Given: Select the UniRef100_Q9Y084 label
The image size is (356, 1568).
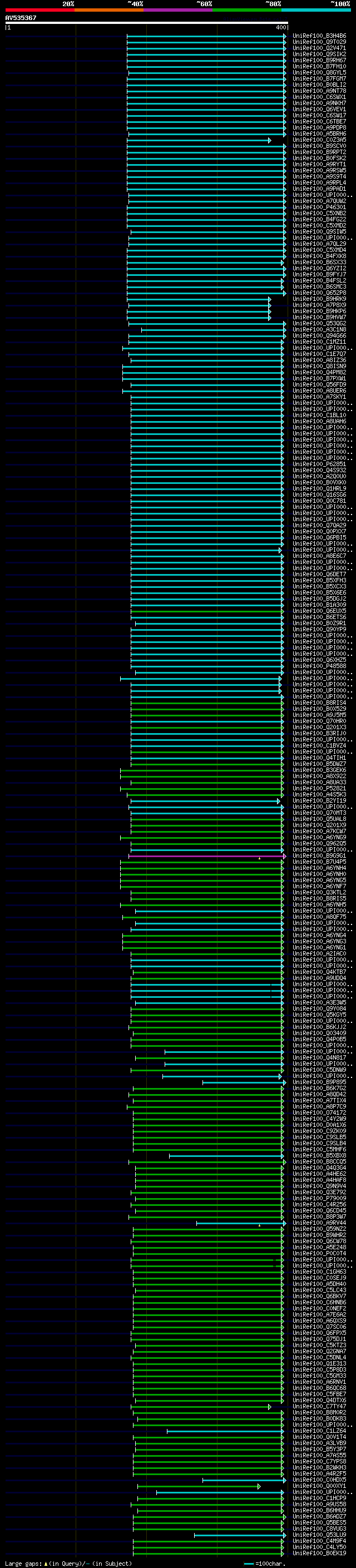Looking at the screenshot, I should pos(319,1008).
